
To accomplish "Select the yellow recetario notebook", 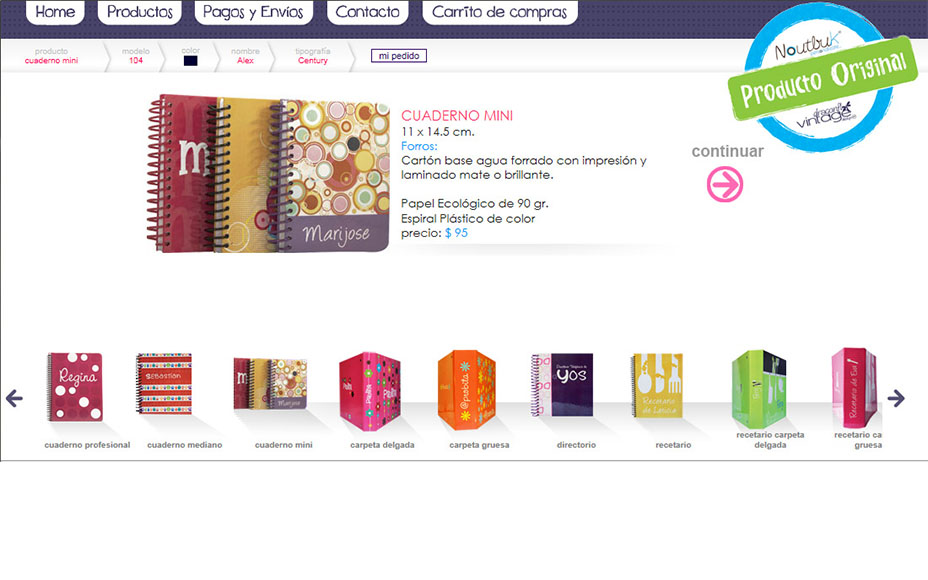I will click(x=657, y=385).
